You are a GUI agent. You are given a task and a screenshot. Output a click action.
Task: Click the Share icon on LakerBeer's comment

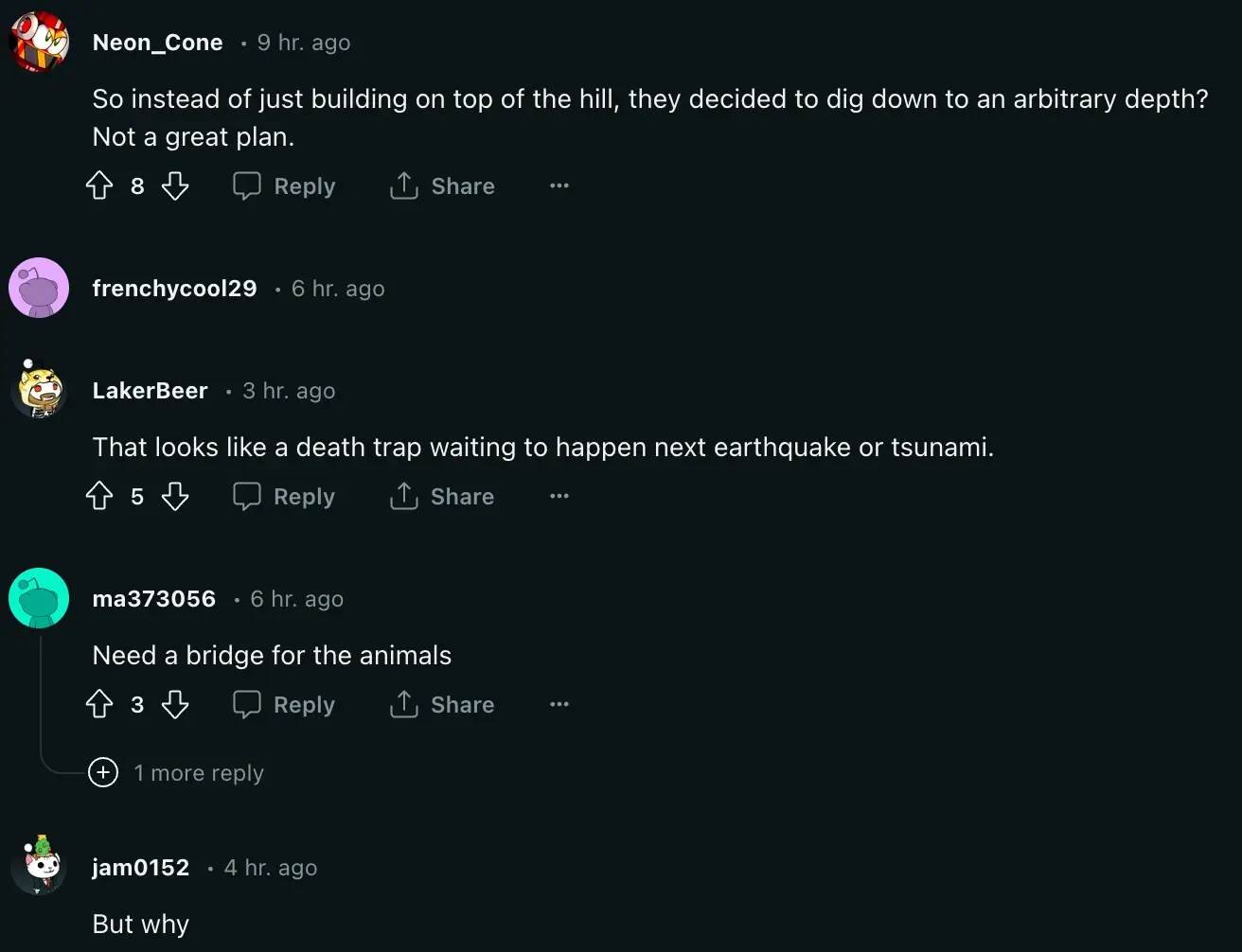[403, 496]
